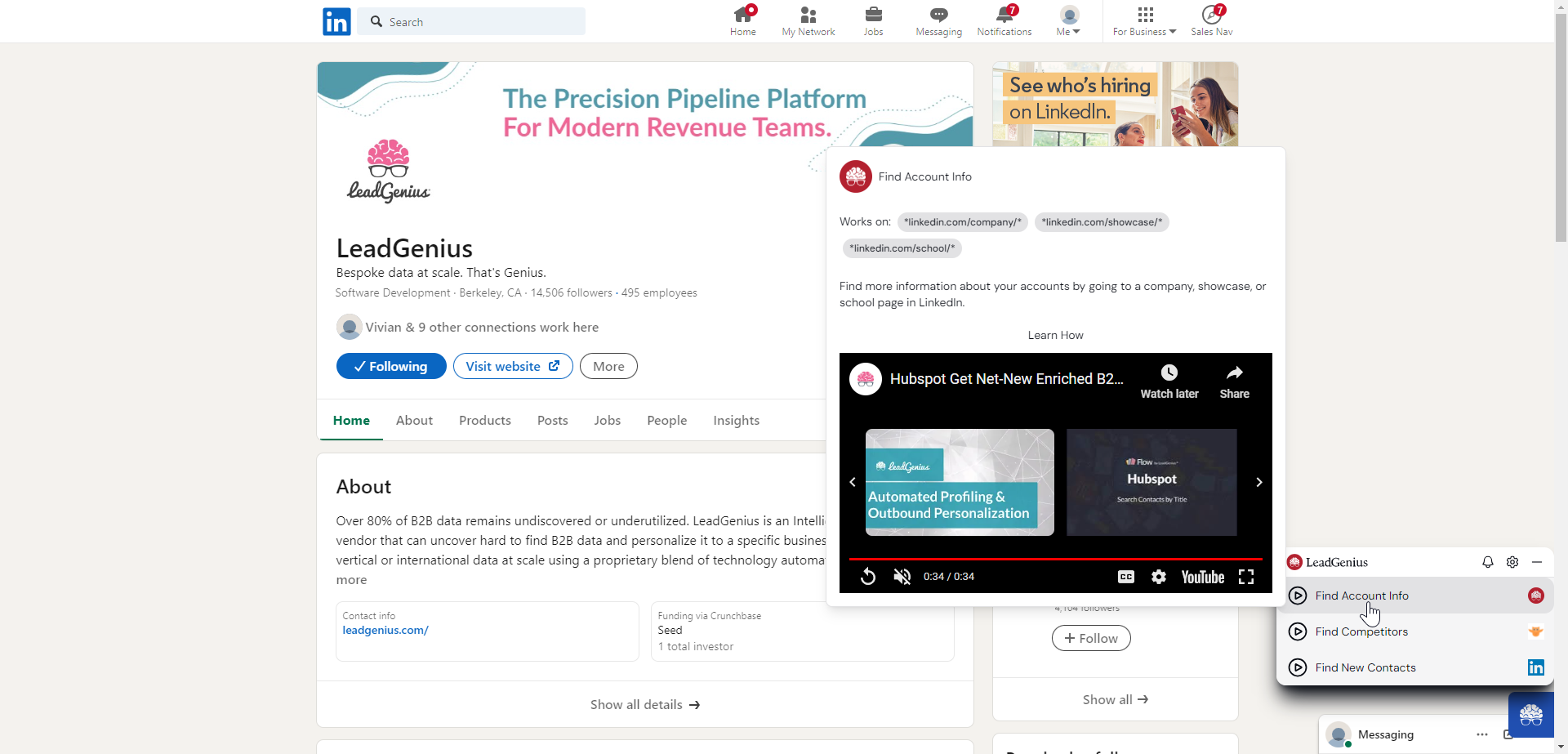
Task: Unmute the video audio
Action: (x=902, y=577)
